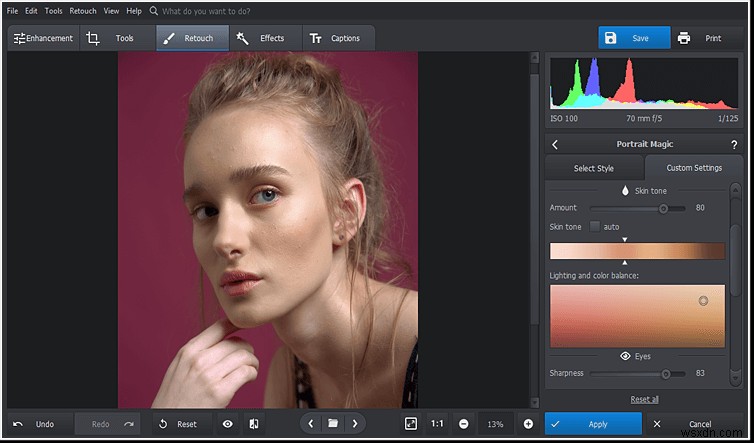The height and width of the screenshot is (443, 754).
Task: Click the Print icon
Action: [684, 38]
